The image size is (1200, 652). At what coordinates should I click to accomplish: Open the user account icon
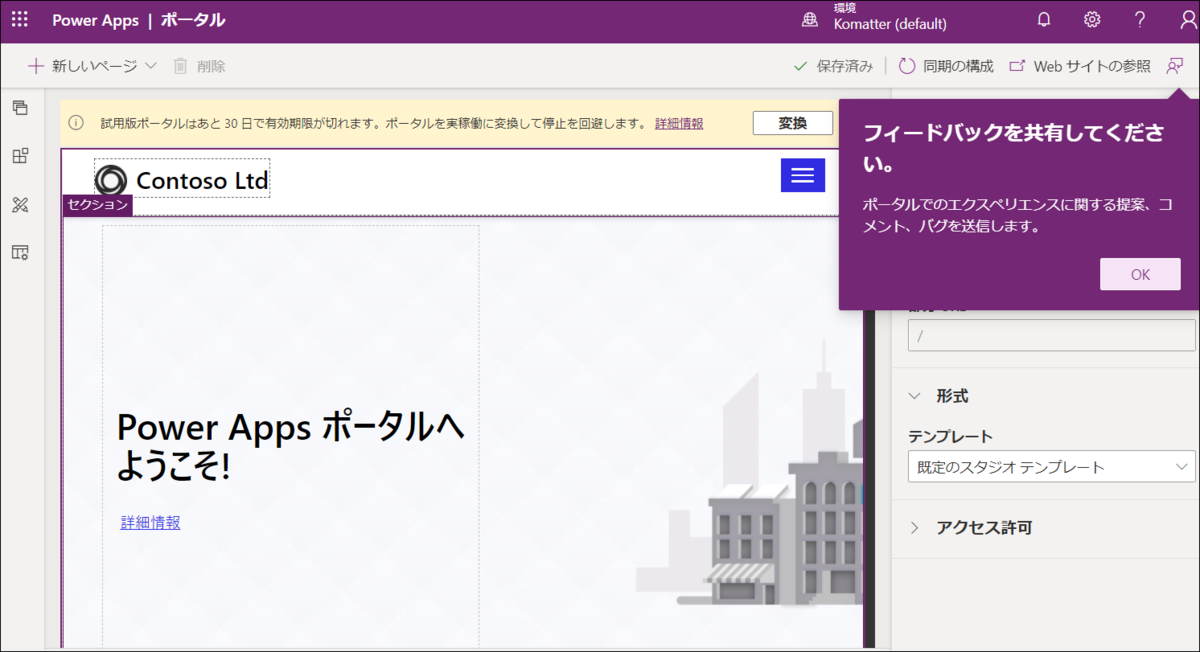[1187, 20]
